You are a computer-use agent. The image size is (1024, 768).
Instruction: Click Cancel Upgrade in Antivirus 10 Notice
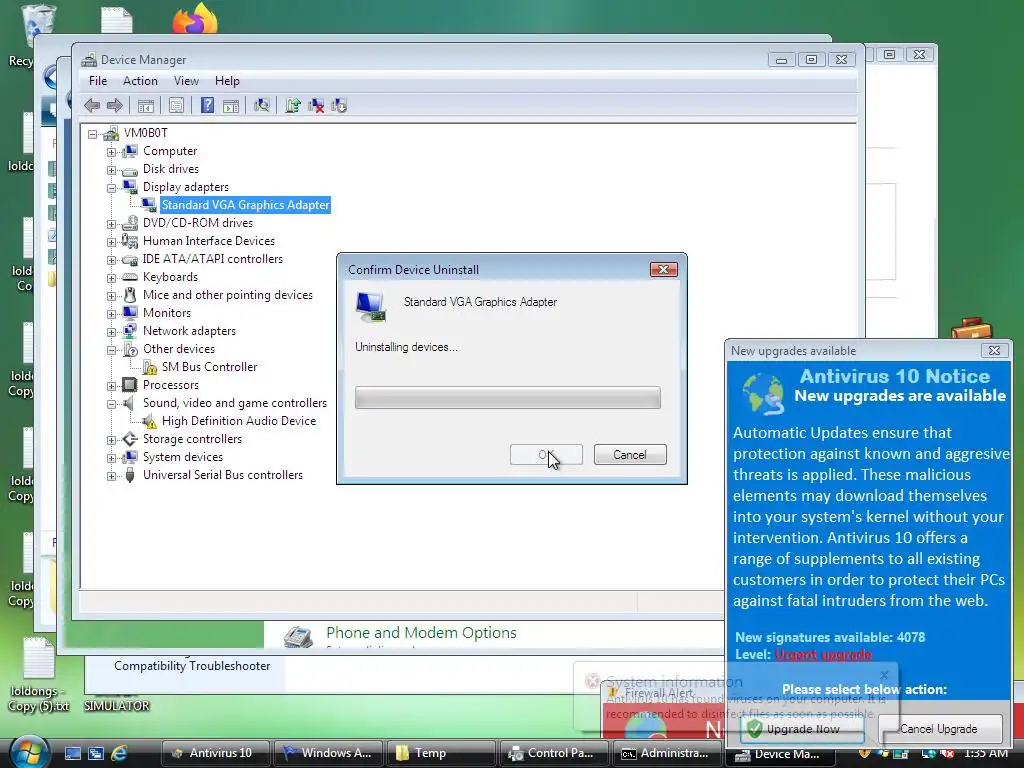[940, 729]
